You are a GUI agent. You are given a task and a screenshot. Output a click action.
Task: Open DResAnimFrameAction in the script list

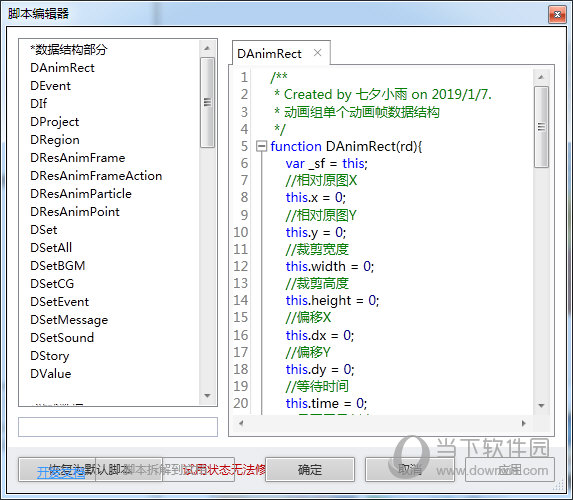[x=96, y=175]
